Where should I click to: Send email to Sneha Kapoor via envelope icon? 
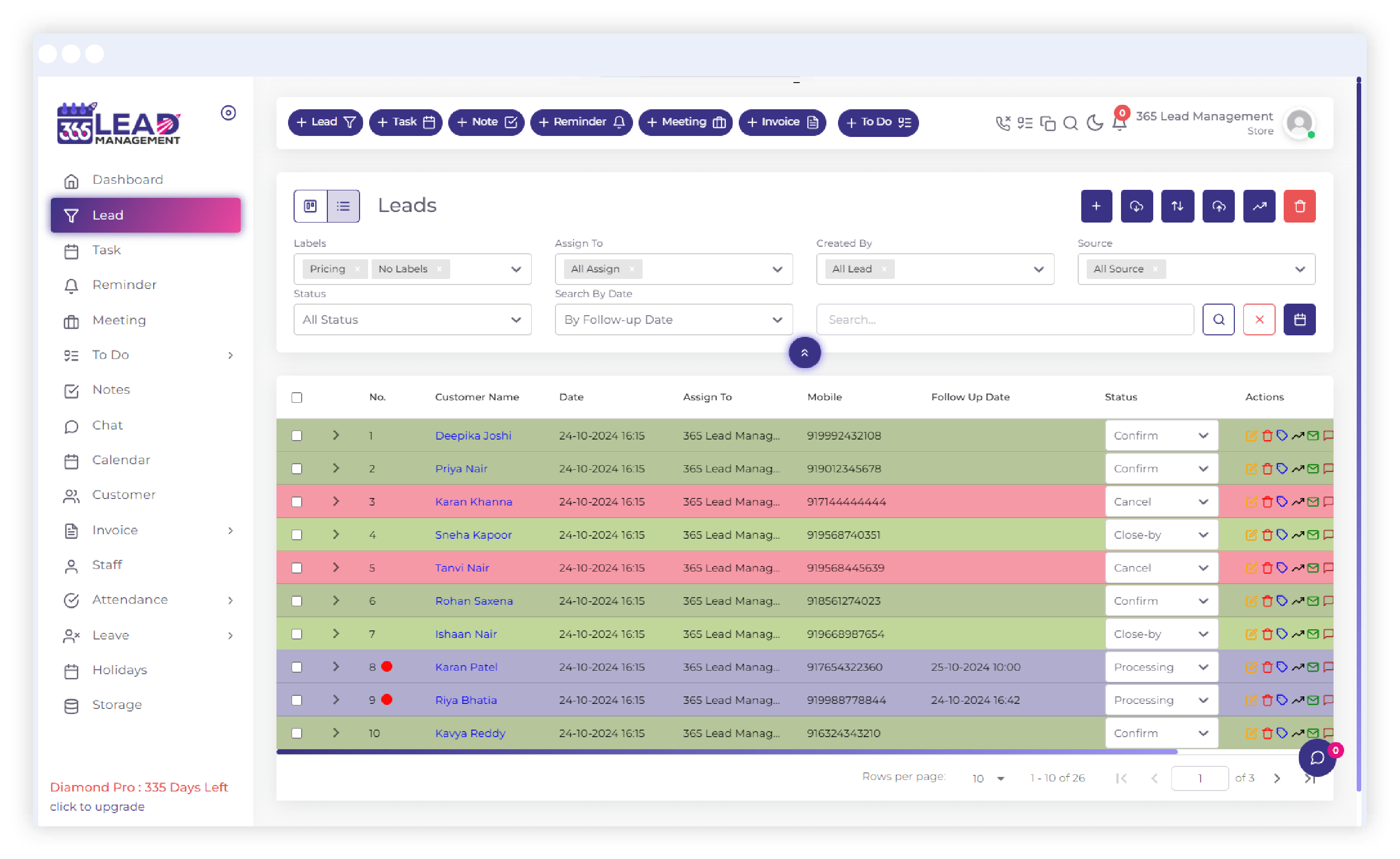coord(1312,535)
